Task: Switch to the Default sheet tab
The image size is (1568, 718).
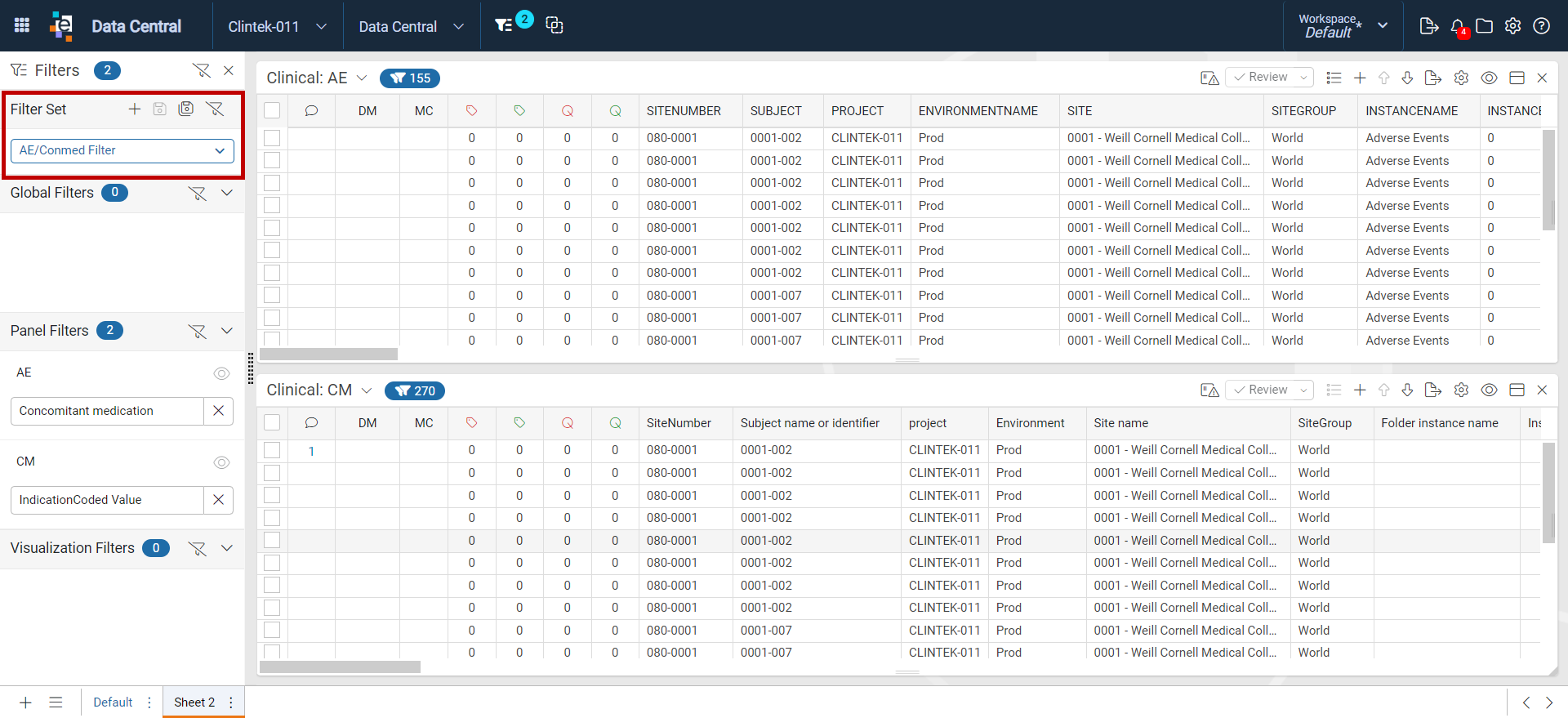Action: 113,702
